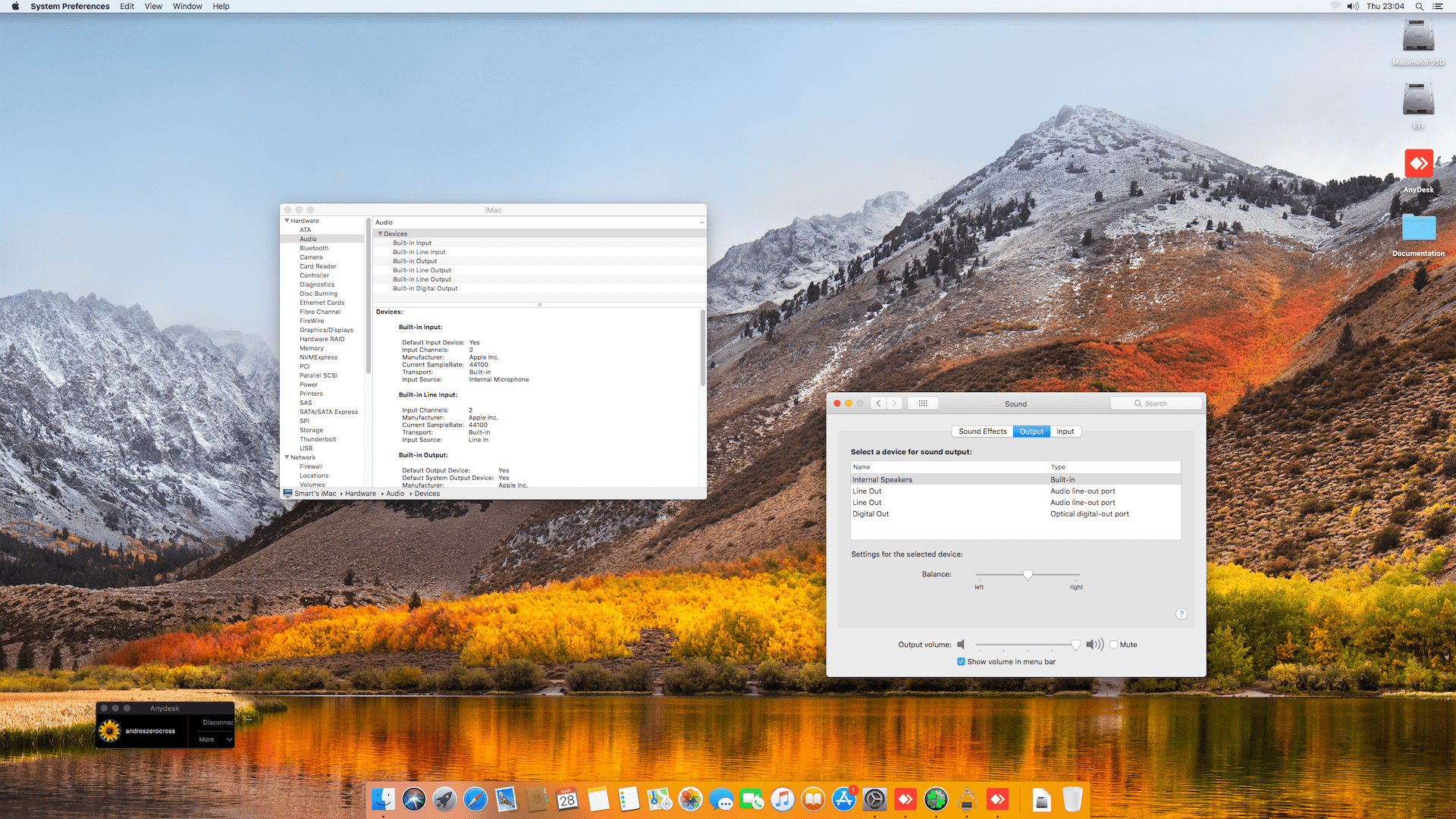Open System Information chip icon in Dock

coord(967,799)
